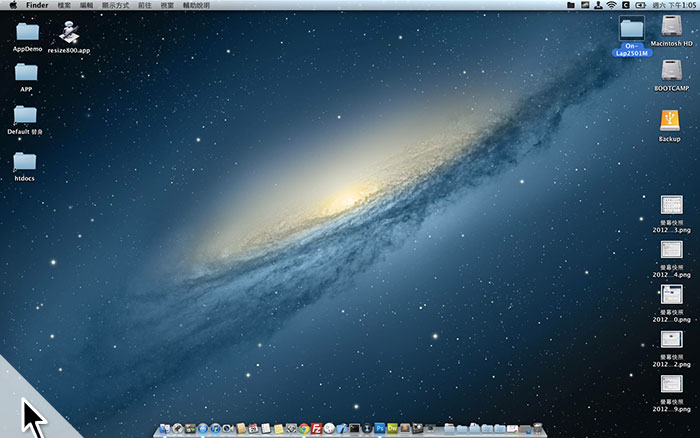Screen dimensions: 700x438
Task: Open iTunes from the Dock
Action: tap(216, 429)
